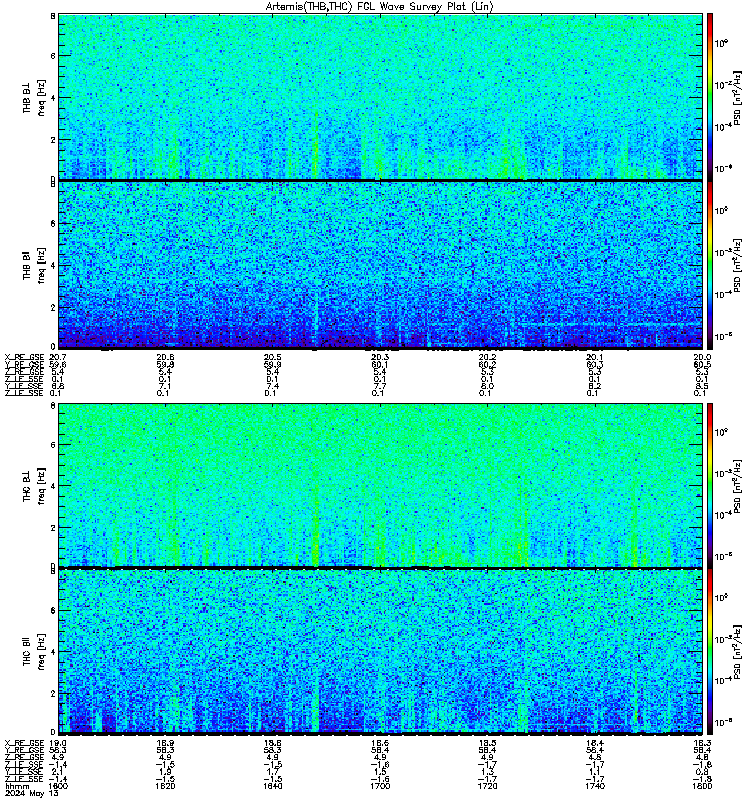Click the THC B‖ freq [Hz] axis label
Screen dimensions: 750x800
tap(34, 652)
